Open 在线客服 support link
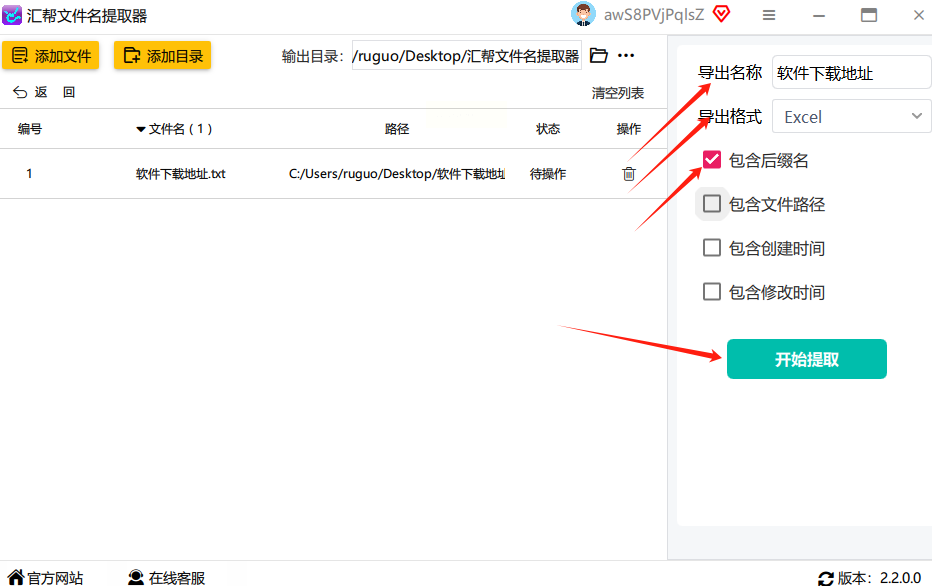This screenshot has width=932, height=586. tap(166, 578)
